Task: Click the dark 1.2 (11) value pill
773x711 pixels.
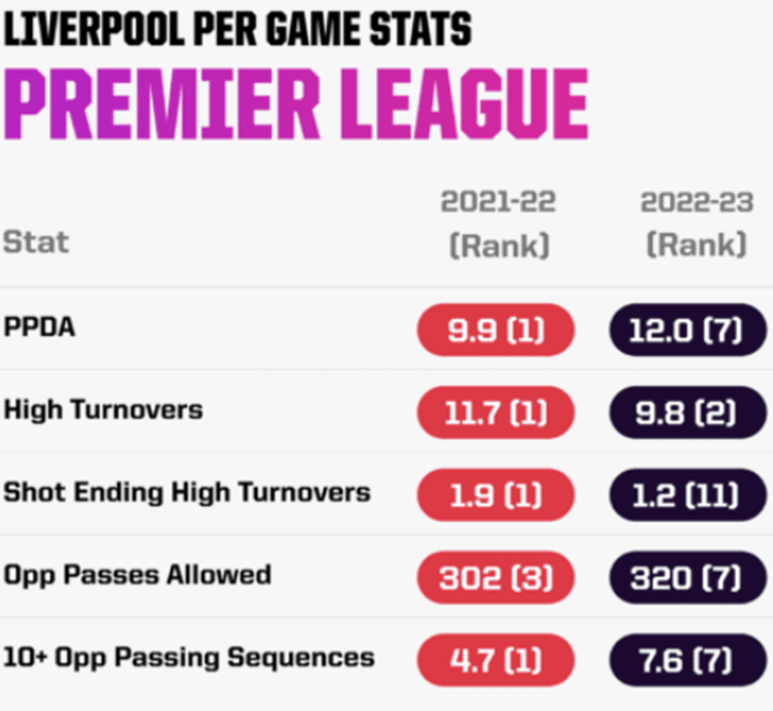Action: tap(688, 494)
